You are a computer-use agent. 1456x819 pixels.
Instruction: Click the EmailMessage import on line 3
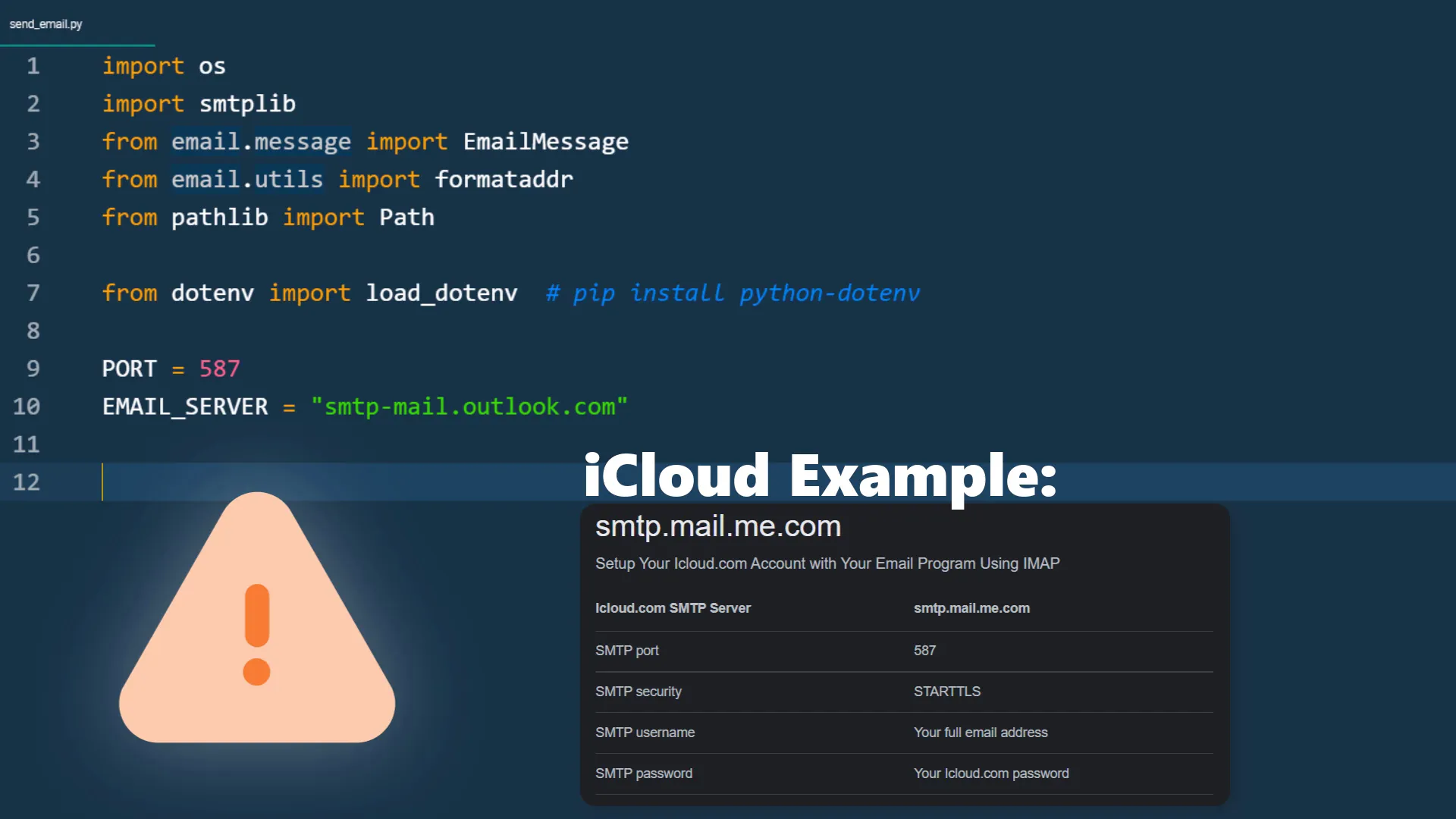point(544,141)
